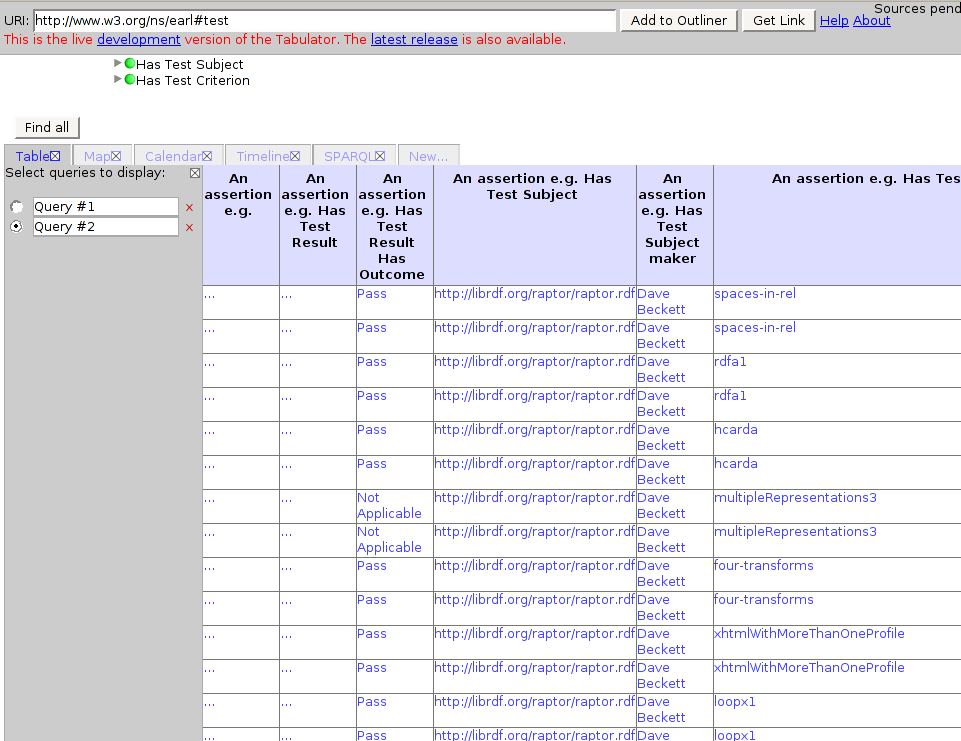Image resolution: width=961 pixels, height=741 pixels.
Task: Open first xhtmlWithMoreThanOneProfile link
Action: (810, 634)
